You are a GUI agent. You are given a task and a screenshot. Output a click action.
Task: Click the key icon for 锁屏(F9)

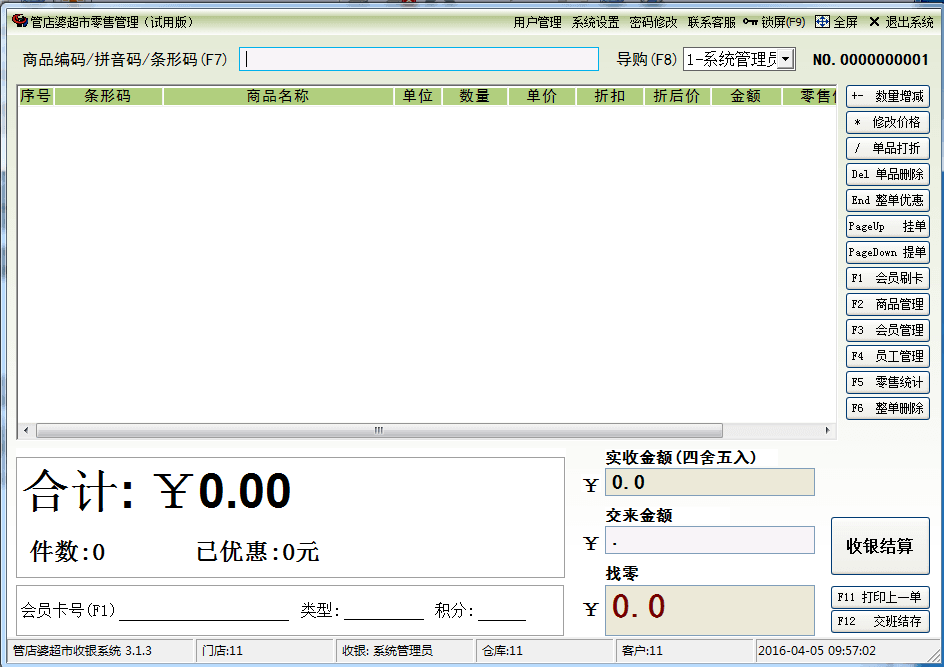pos(750,22)
